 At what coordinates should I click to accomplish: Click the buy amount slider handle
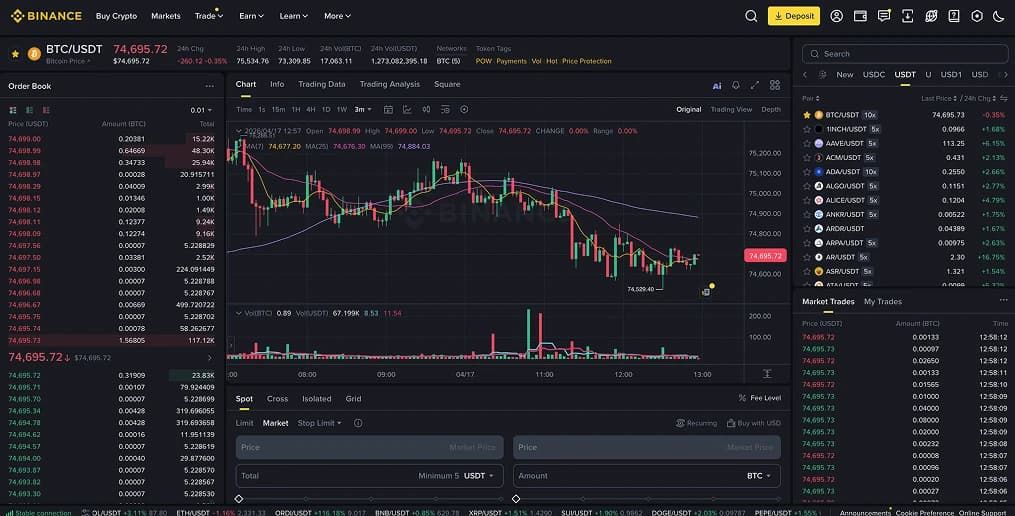point(239,499)
